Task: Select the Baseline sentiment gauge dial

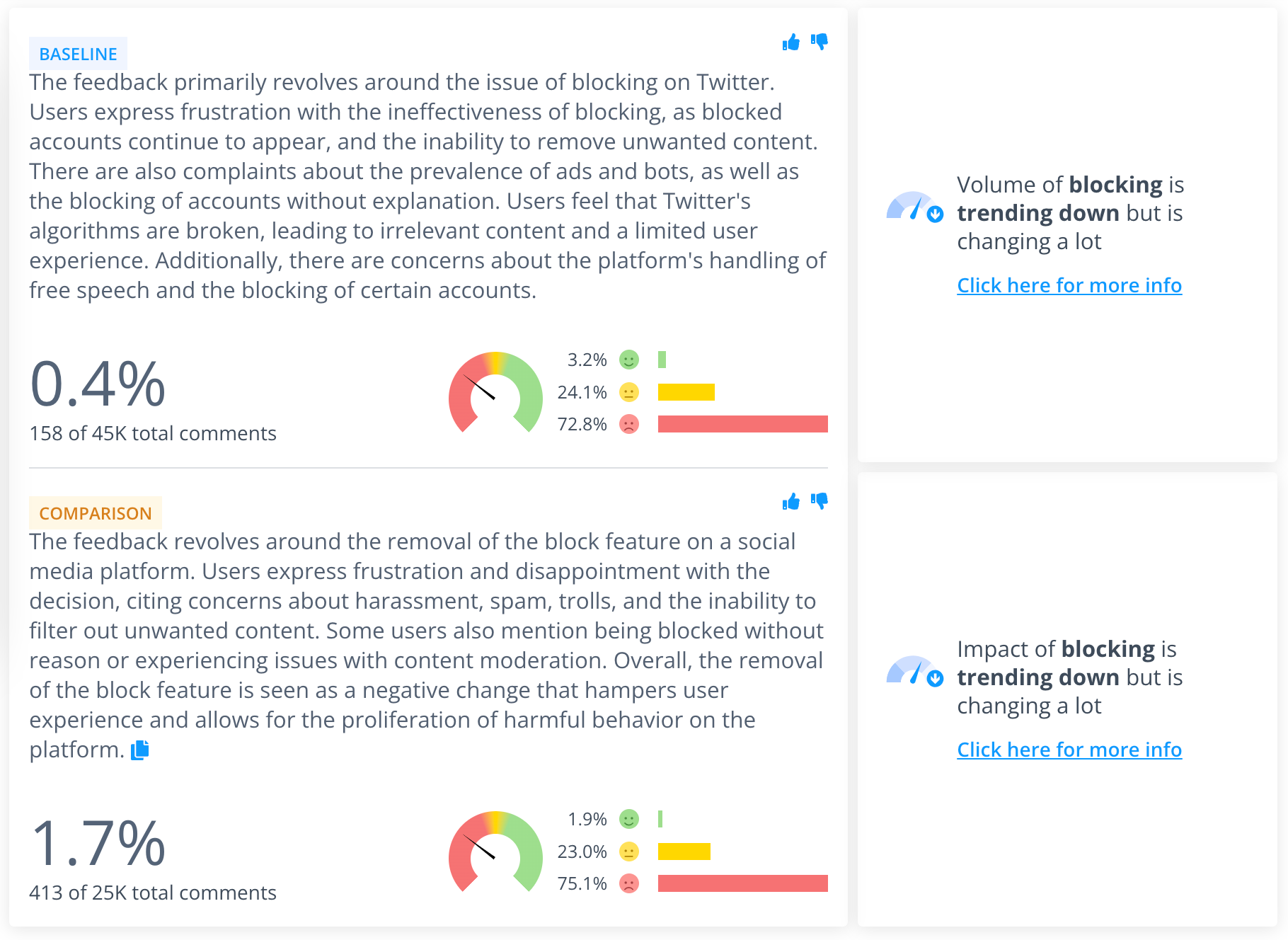Action: (x=495, y=391)
